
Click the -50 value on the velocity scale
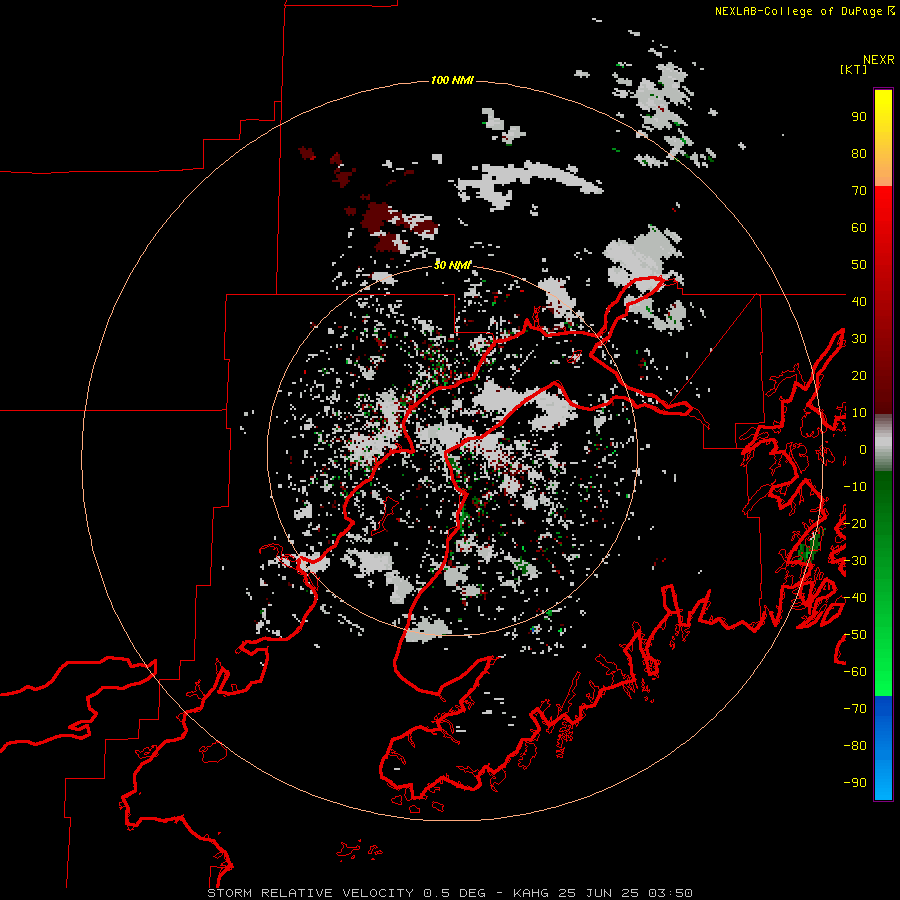tap(855, 634)
